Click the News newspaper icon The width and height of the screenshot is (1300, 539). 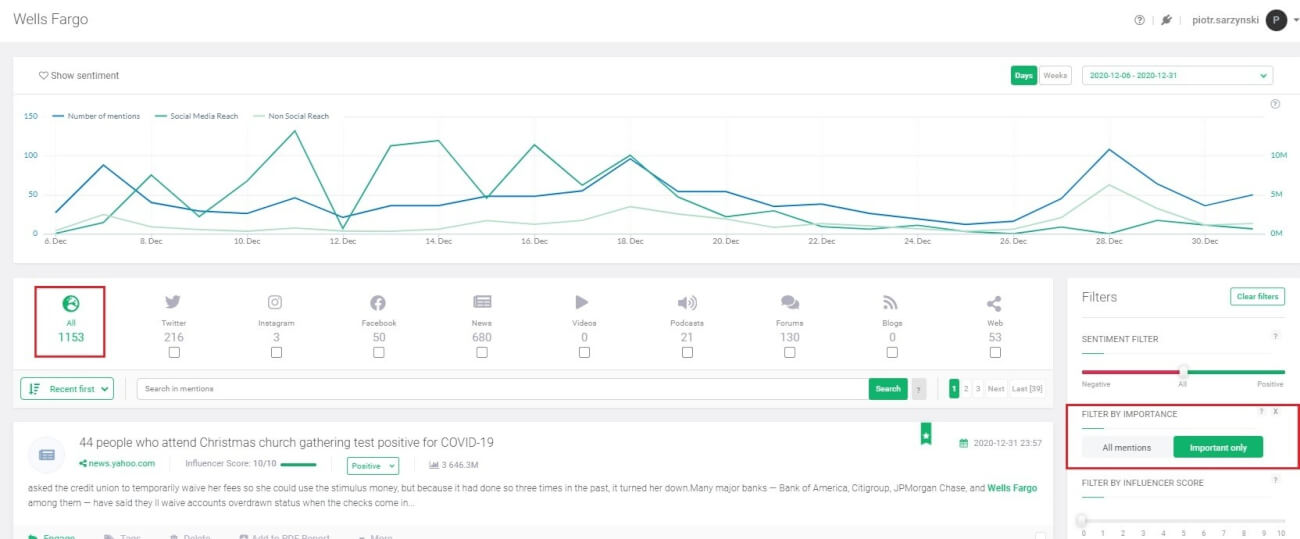coord(482,303)
